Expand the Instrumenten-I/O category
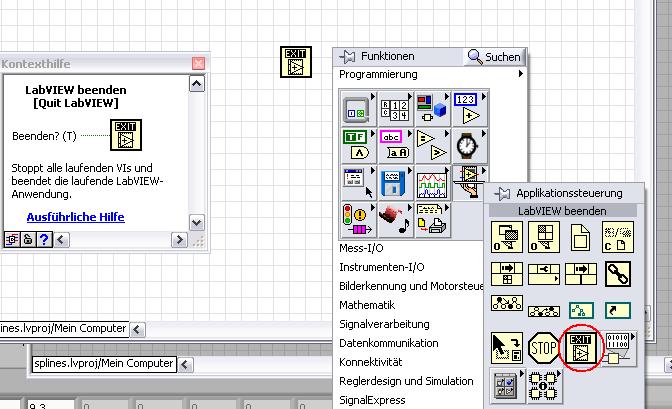Viewport: 672px width, 409px height. (381, 267)
